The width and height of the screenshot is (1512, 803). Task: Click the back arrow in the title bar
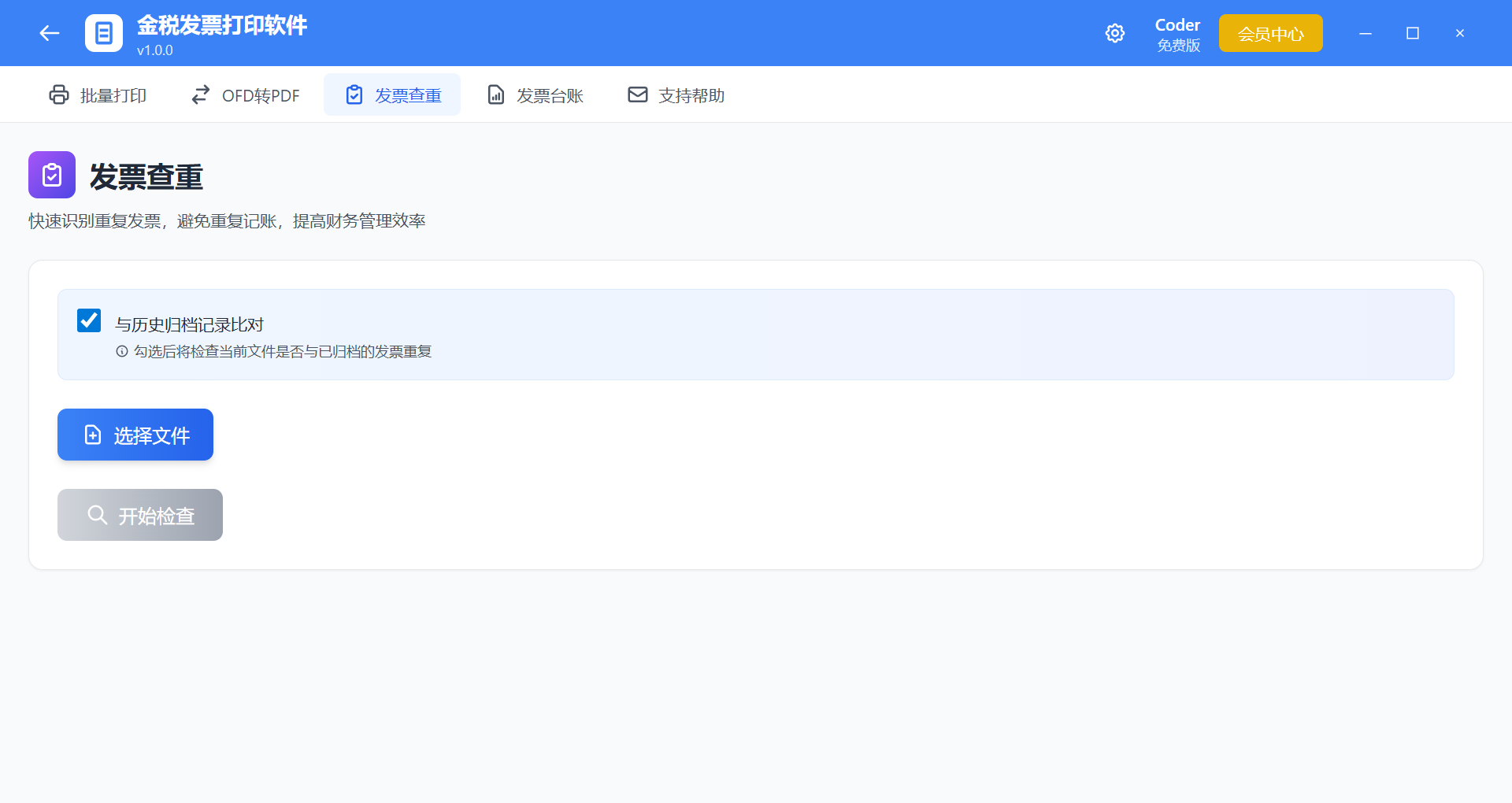[x=49, y=32]
